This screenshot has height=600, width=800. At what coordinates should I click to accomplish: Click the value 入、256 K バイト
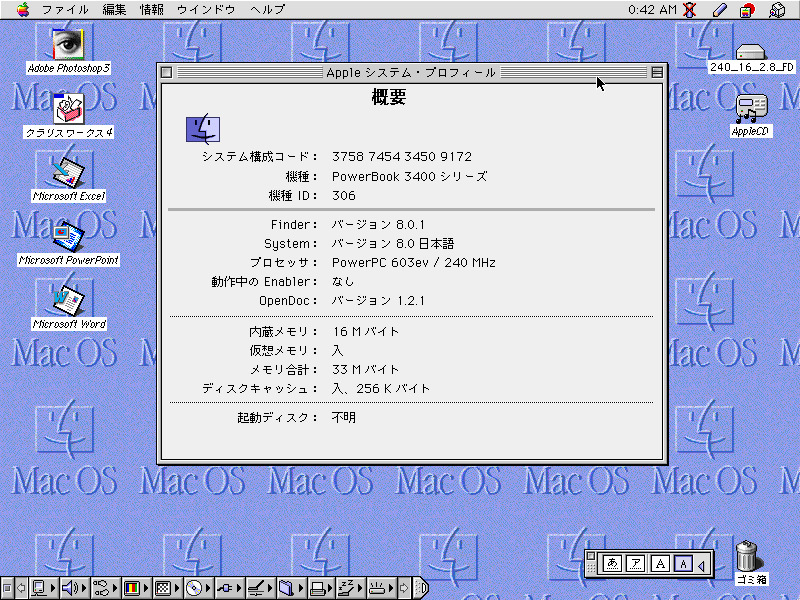click(381, 389)
